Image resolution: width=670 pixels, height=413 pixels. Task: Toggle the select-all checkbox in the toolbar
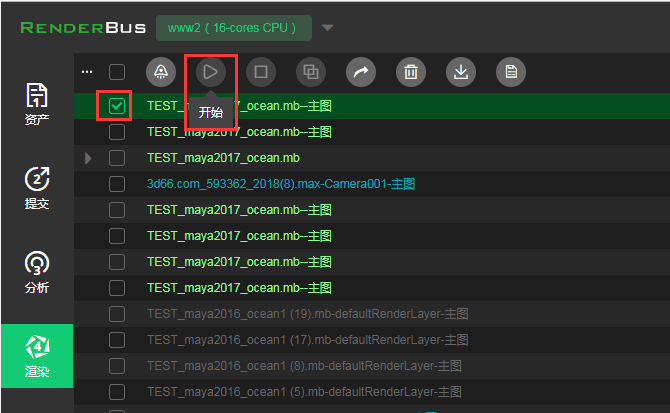pos(117,72)
